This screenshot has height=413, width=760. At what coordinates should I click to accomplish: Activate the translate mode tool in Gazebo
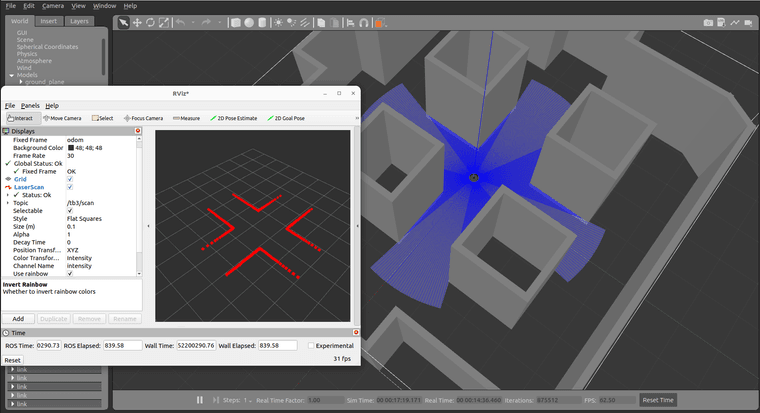pyautogui.click(x=137, y=23)
